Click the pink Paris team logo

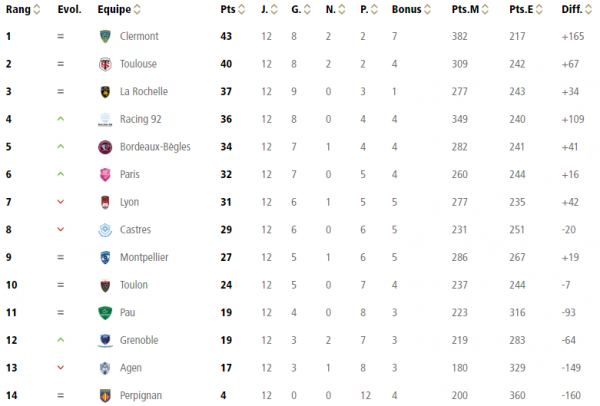(x=105, y=174)
